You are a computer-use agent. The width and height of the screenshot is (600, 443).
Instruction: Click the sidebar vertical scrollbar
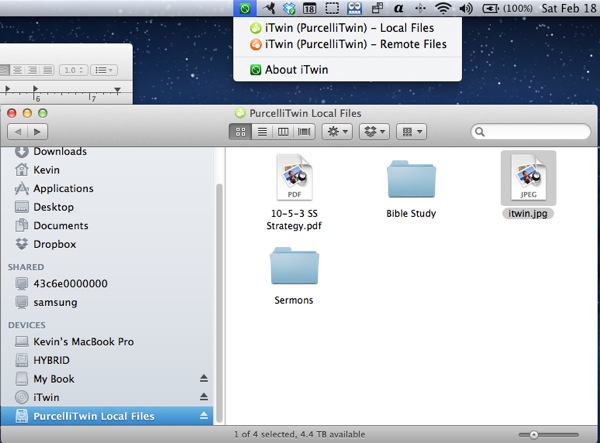[x=219, y=302]
